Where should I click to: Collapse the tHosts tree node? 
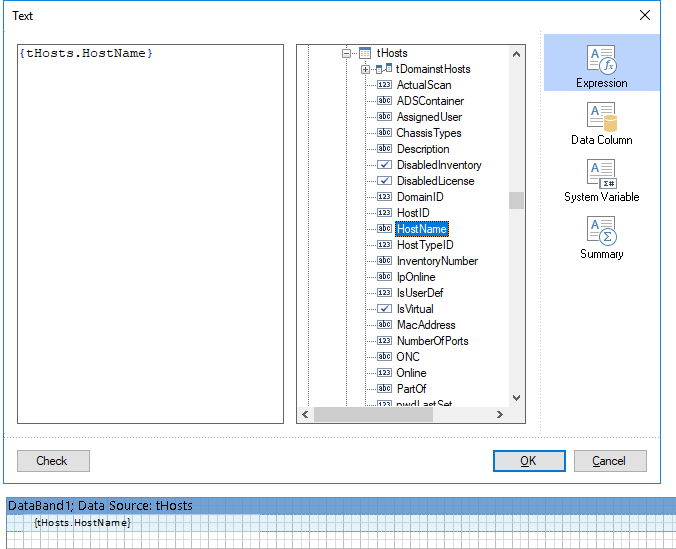346,53
